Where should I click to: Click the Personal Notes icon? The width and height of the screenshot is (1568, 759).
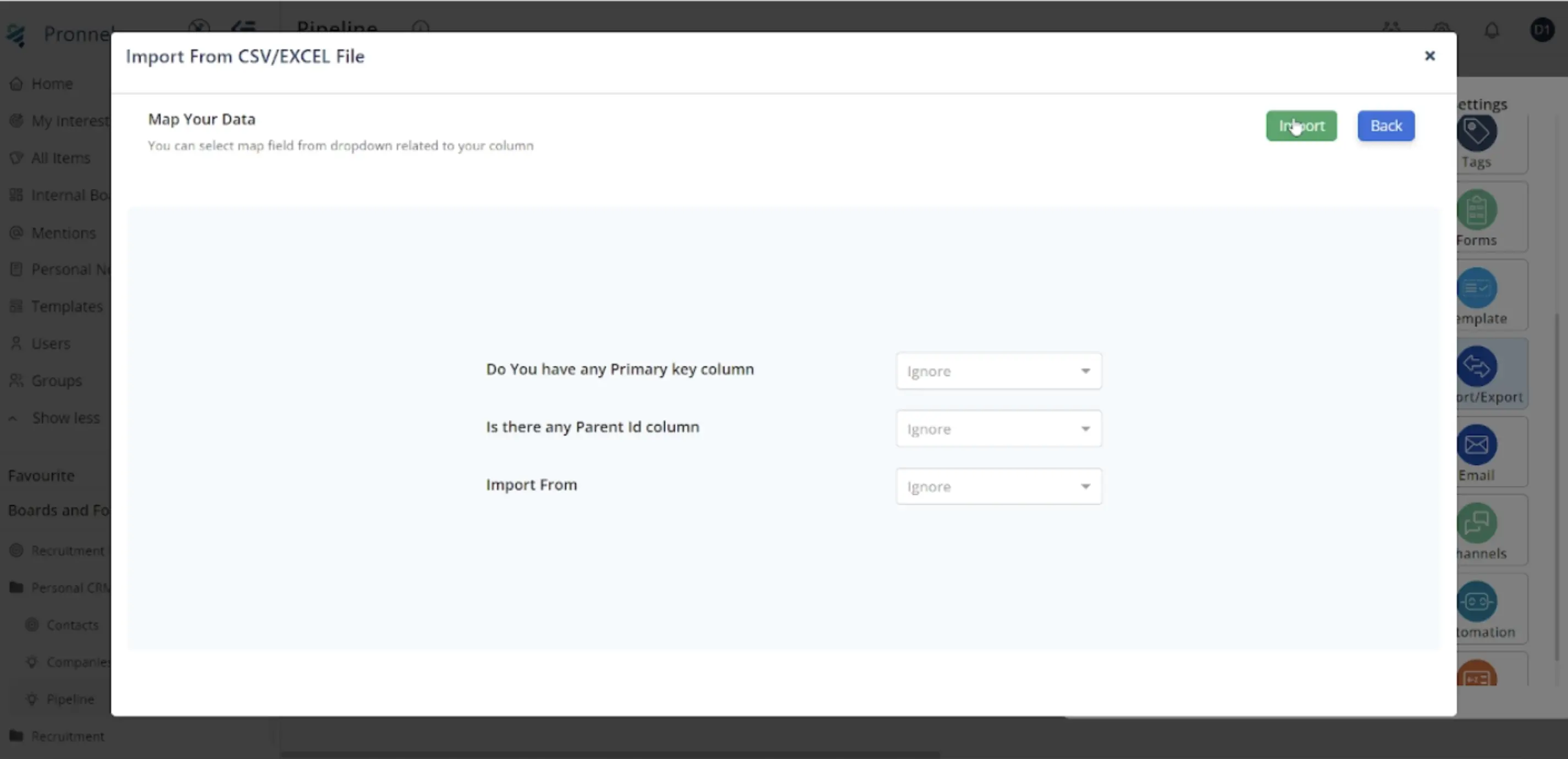[x=16, y=269]
